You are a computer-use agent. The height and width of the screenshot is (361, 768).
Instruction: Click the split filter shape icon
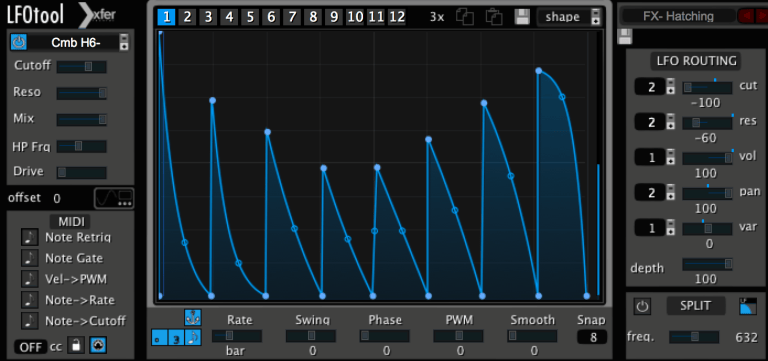pyautogui.click(x=748, y=306)
